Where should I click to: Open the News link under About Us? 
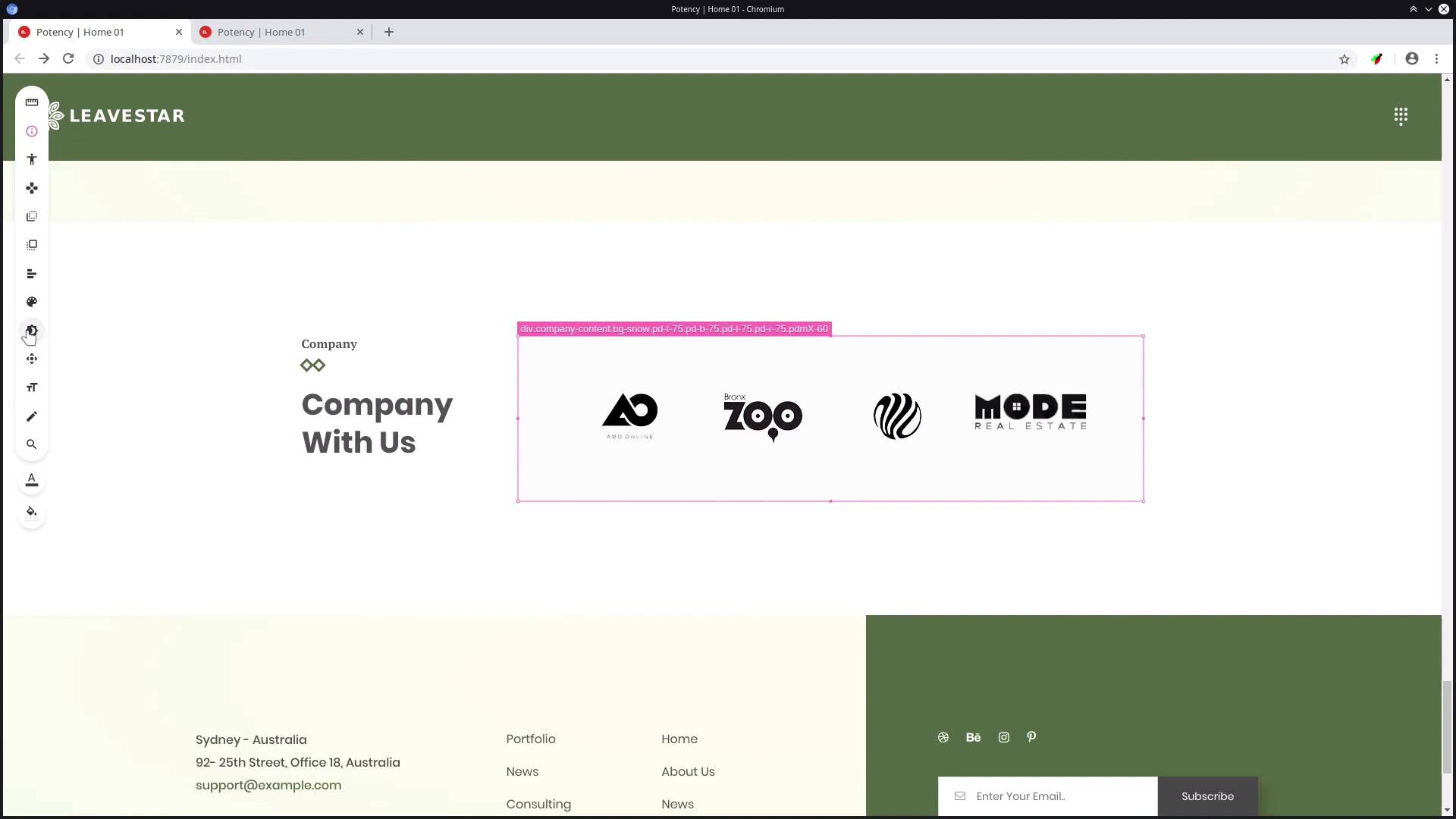677,804
